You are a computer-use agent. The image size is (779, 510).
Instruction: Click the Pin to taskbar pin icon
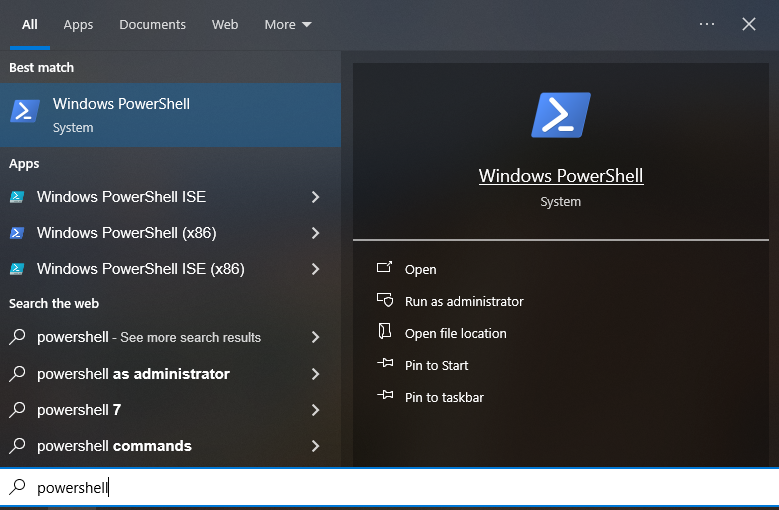tap(385, 395)
